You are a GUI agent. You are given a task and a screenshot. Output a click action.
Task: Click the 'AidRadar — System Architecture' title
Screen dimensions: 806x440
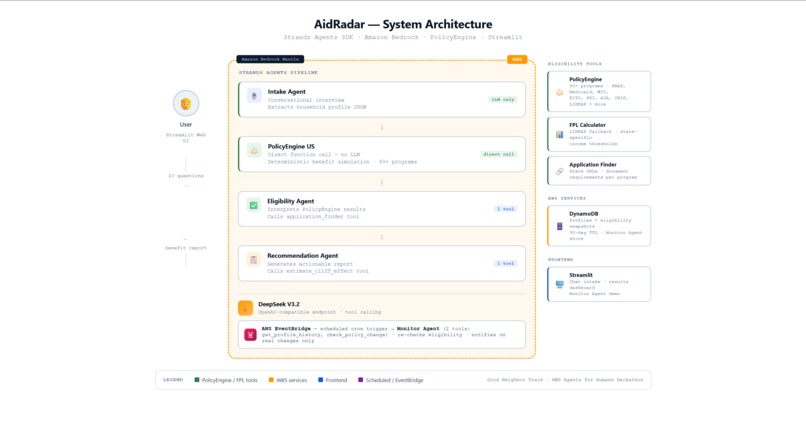coord(403,24)
